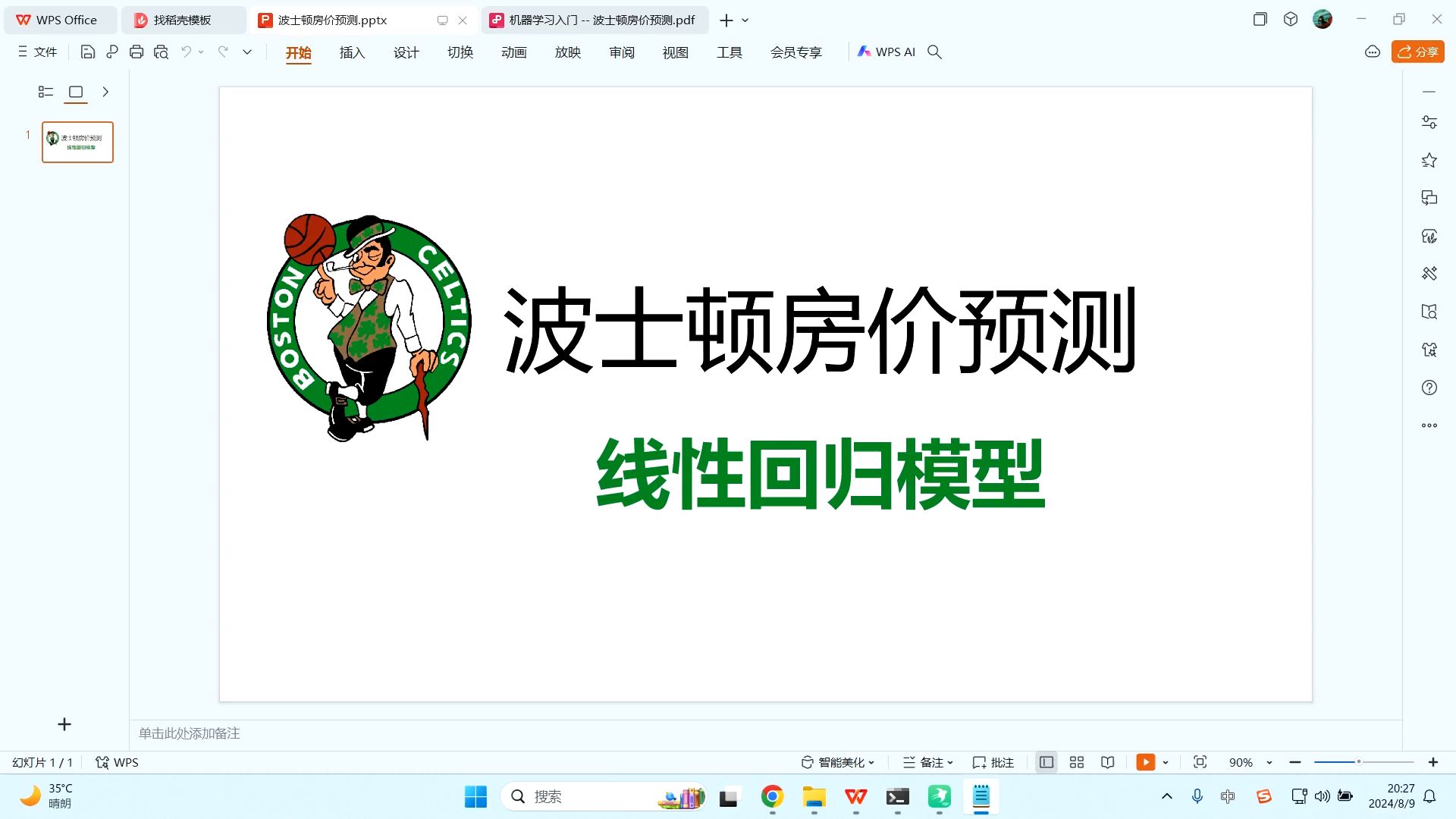Click the Share (分享) button
The height and width of the screenshot is (819, 1456).
(x=1417, y=52)
